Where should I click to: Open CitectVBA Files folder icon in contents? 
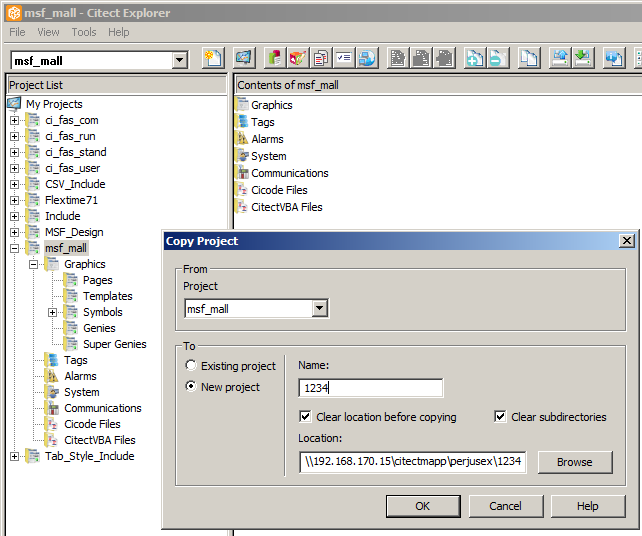[242, 207]
